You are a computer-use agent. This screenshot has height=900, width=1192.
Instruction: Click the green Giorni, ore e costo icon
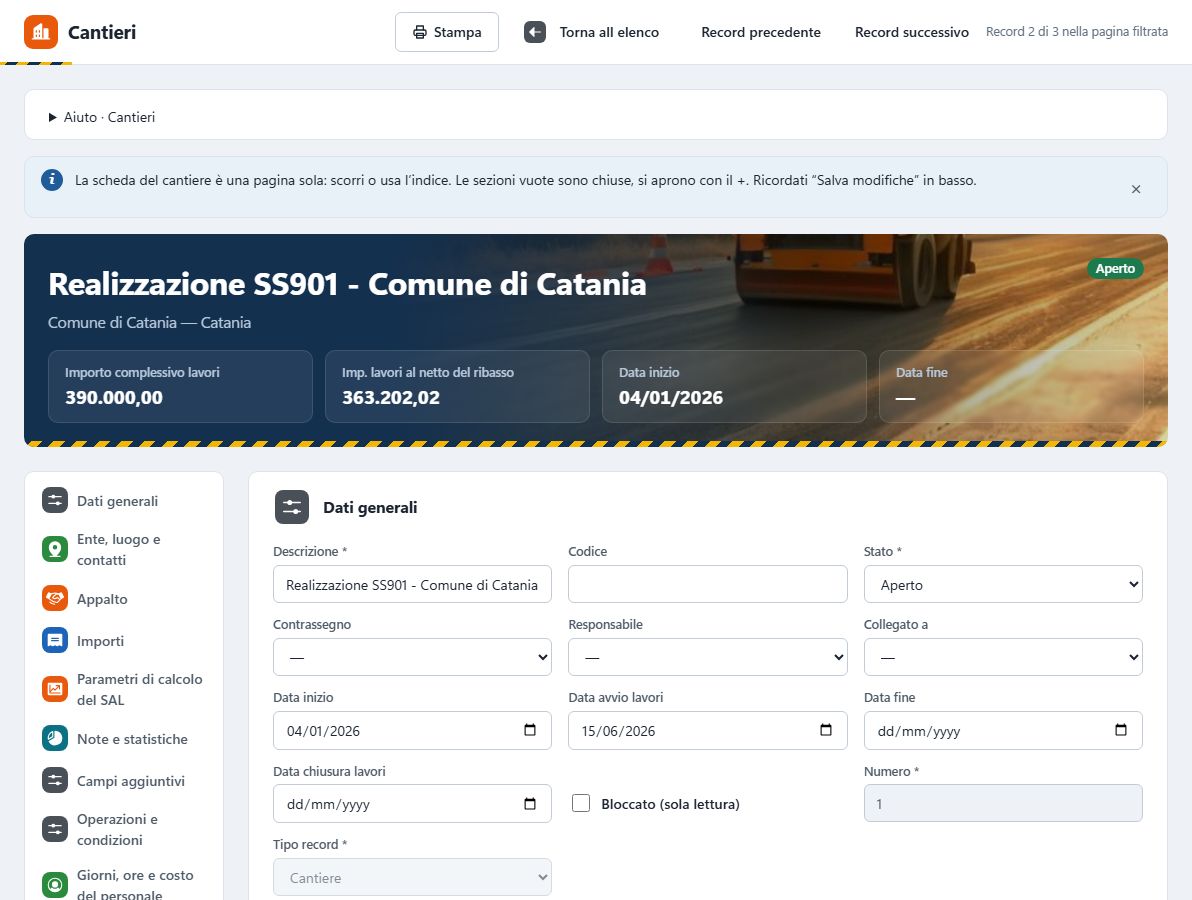click(55, 885)
